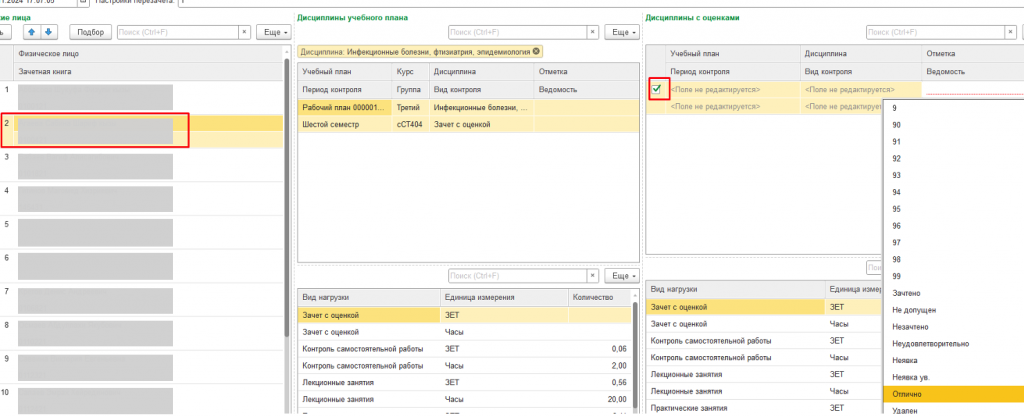
Task: Select 'Отлично' from the grade list
Action: tap(908, 394)
